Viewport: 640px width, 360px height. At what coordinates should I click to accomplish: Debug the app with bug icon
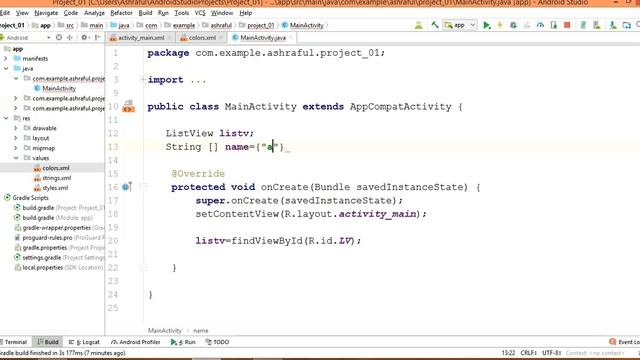tap(513, 25)
